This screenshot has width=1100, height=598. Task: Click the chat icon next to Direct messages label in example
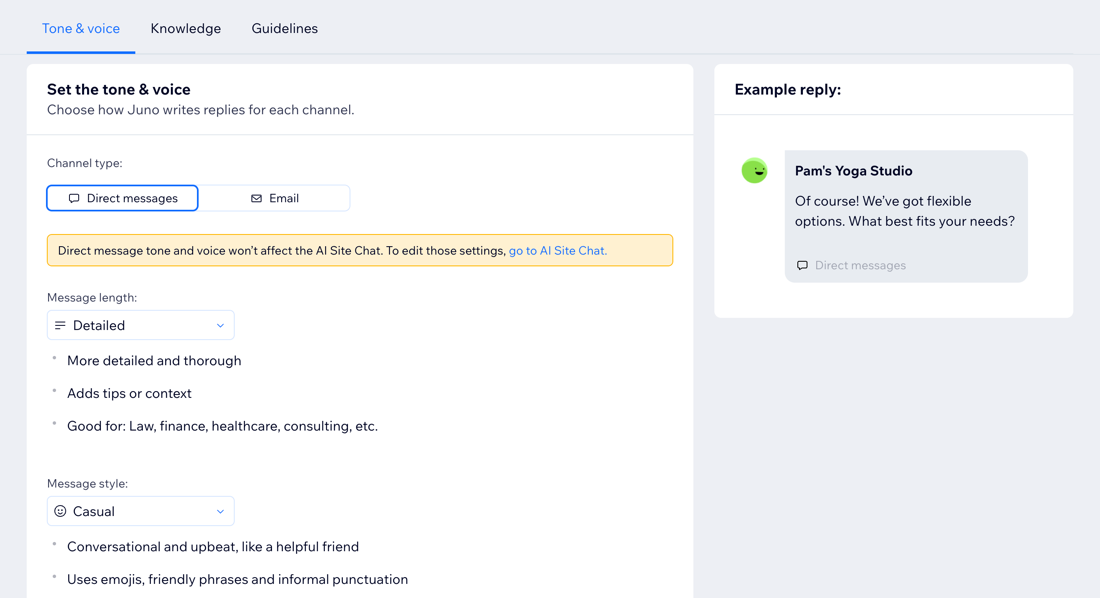[x=803, y=265]
